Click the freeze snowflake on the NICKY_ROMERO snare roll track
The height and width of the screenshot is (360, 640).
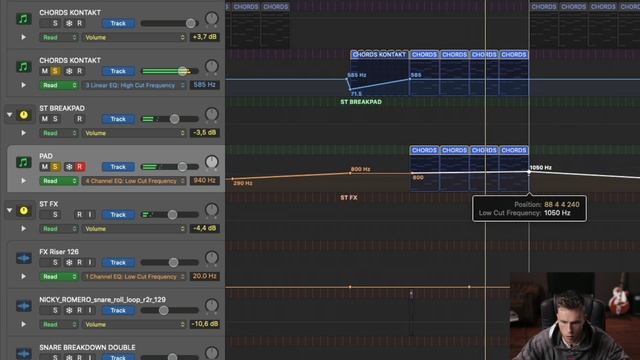69,310
